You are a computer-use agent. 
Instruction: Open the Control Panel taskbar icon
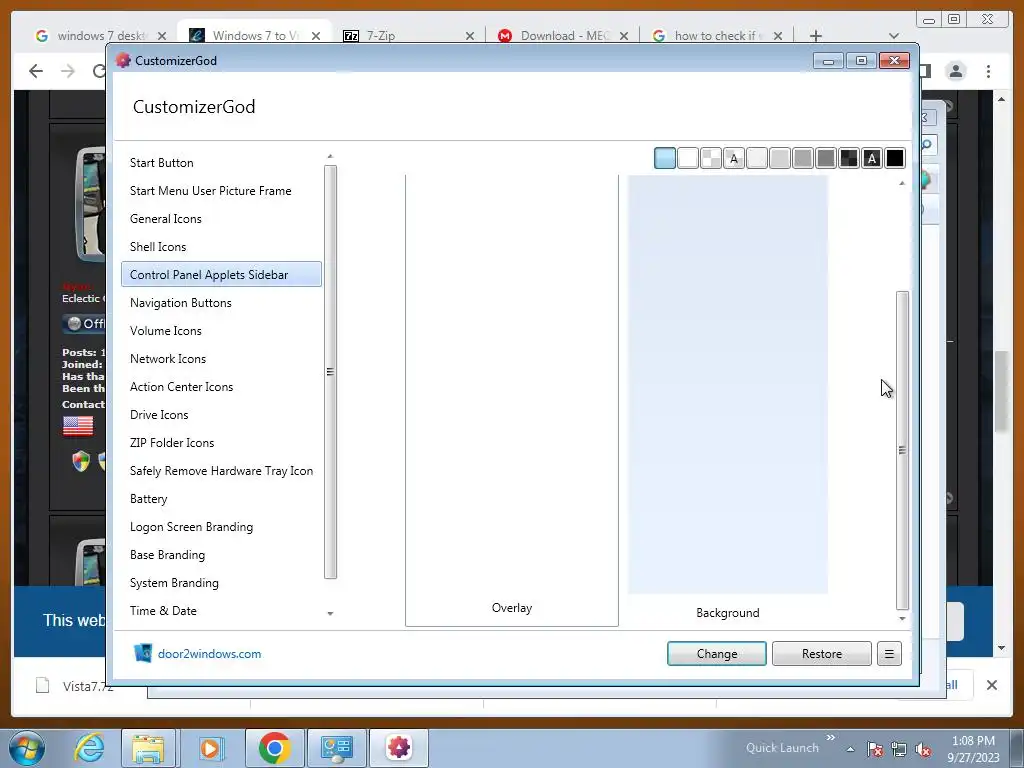336,748
